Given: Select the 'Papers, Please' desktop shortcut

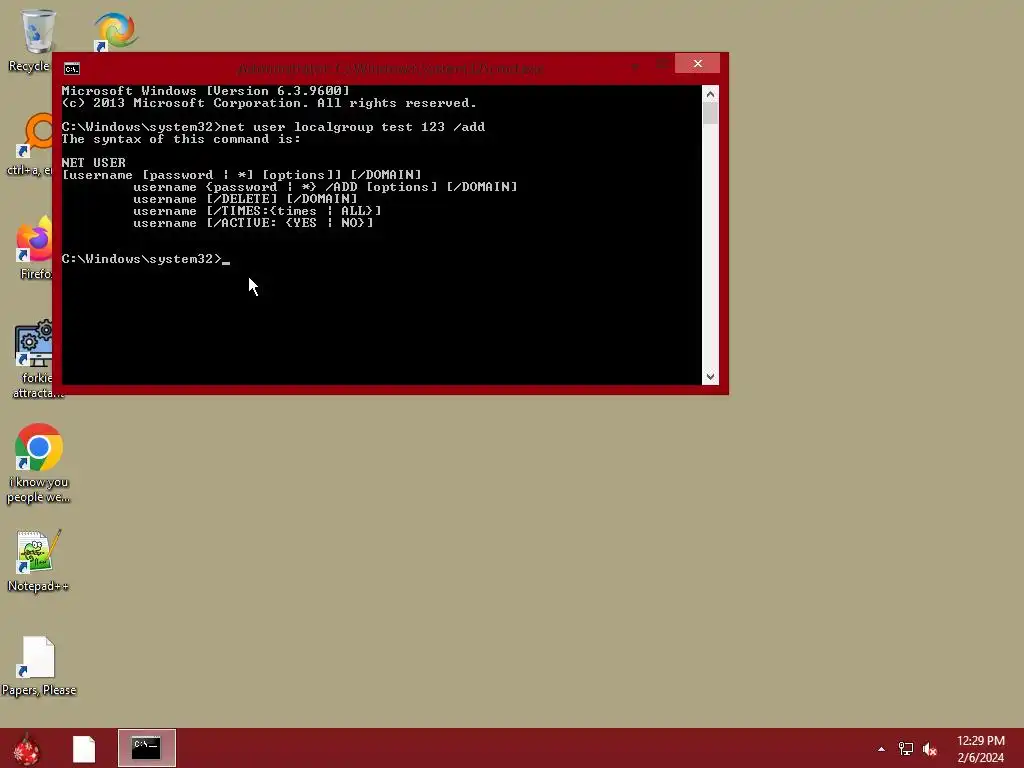Looking at the screenshot, I should 39,665.
